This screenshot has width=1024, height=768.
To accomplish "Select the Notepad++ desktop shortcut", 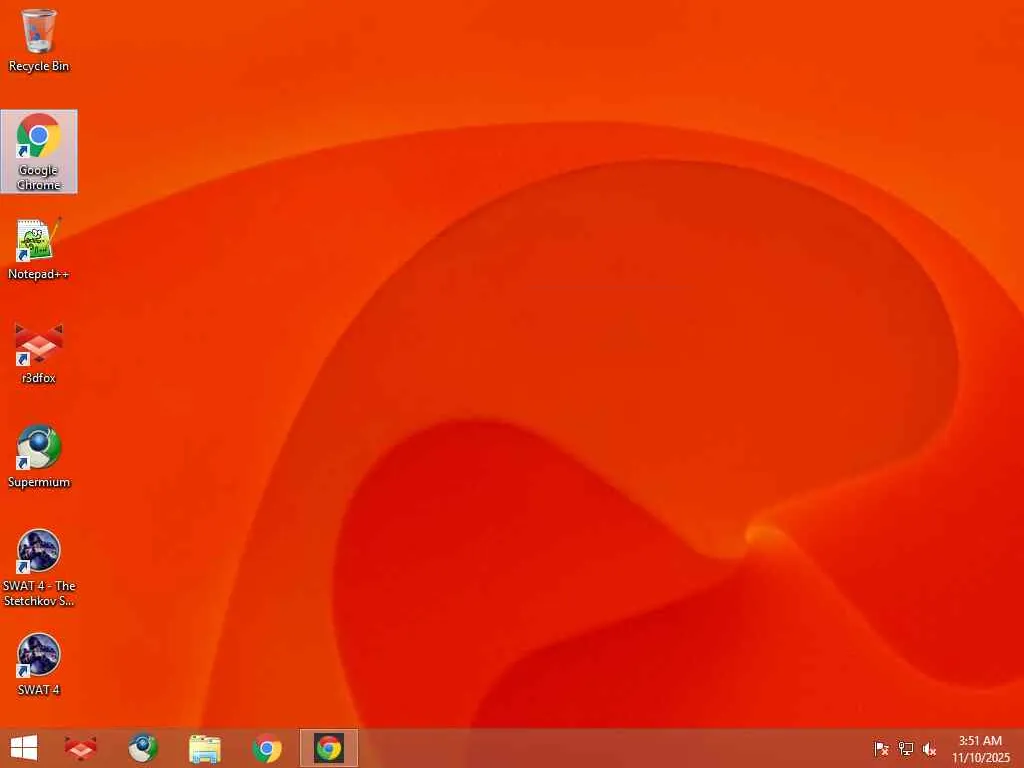I will (39, 249).
